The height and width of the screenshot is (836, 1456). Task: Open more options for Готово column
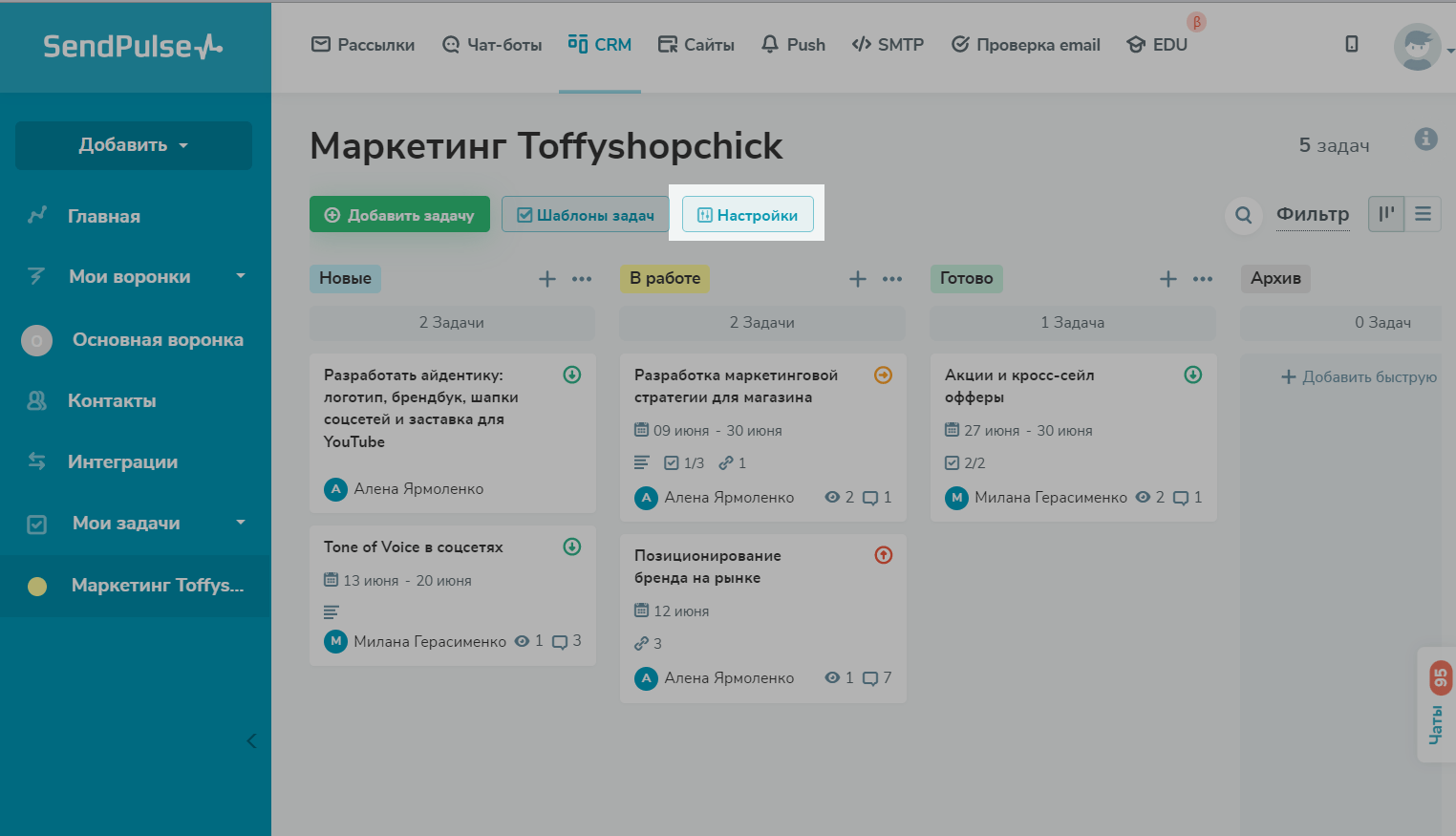[x=1203, y=279]
